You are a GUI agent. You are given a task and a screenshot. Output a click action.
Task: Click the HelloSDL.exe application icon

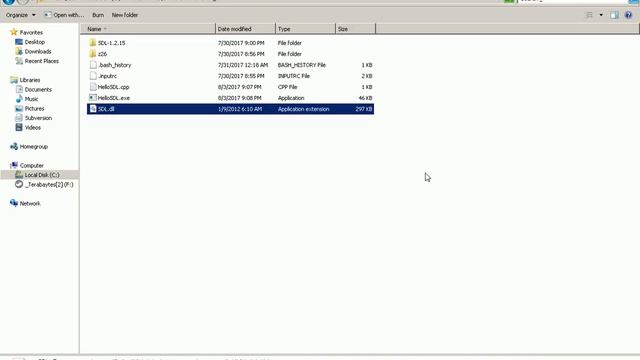[93, 98]
